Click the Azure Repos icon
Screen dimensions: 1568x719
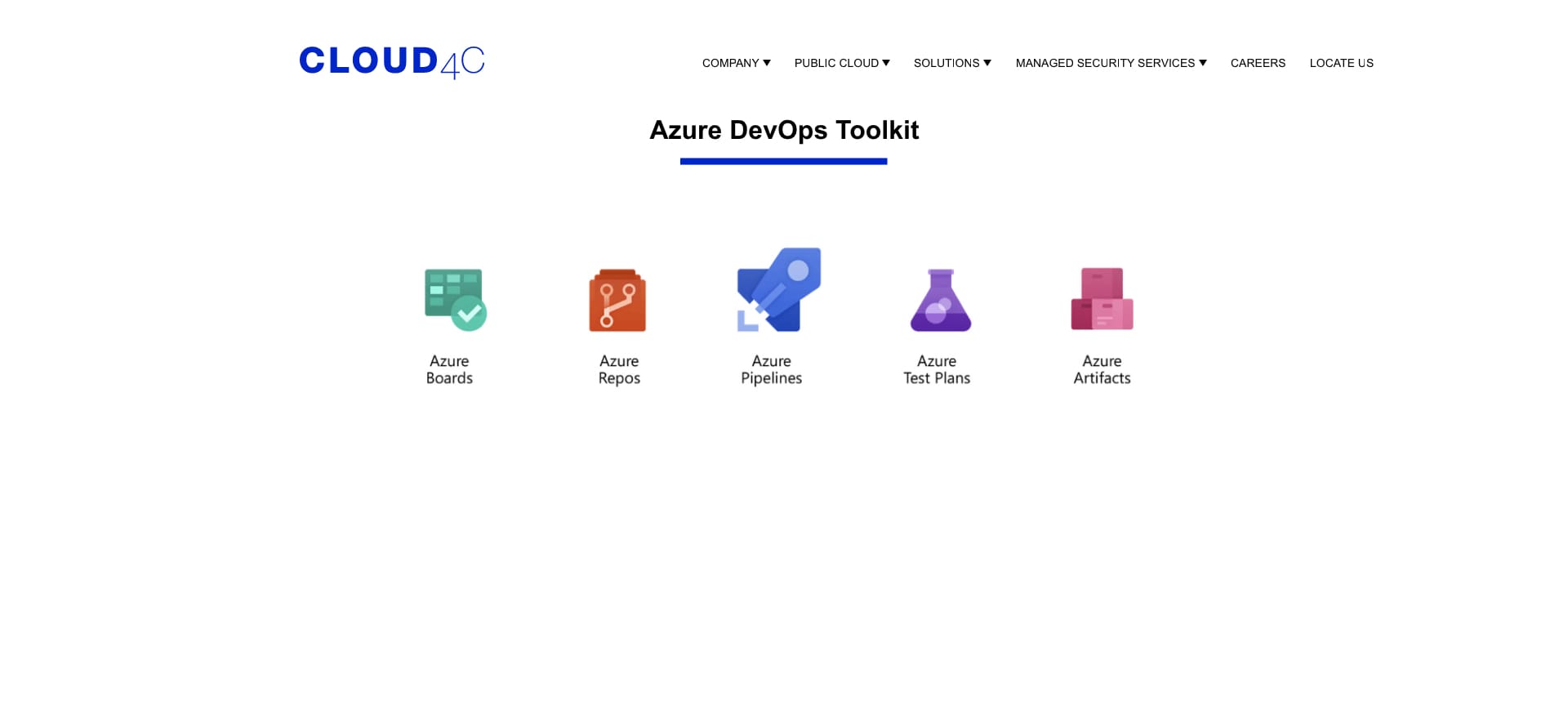click(617, 300)
